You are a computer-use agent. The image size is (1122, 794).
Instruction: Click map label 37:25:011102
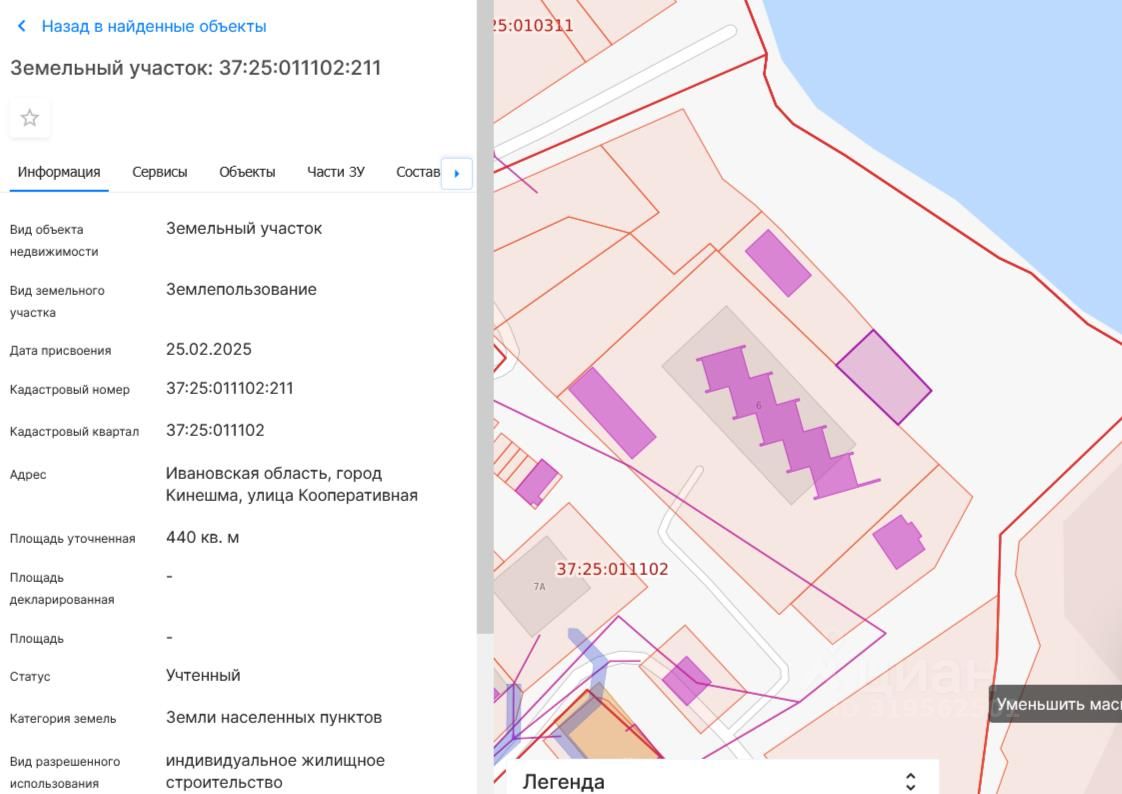tap(613, 569)
